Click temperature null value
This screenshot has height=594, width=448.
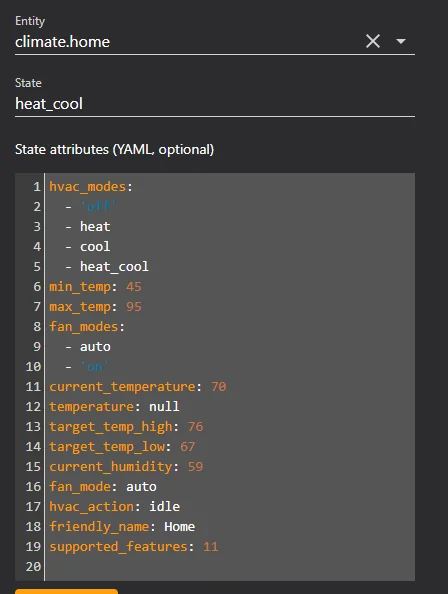(x=164, y=406)
